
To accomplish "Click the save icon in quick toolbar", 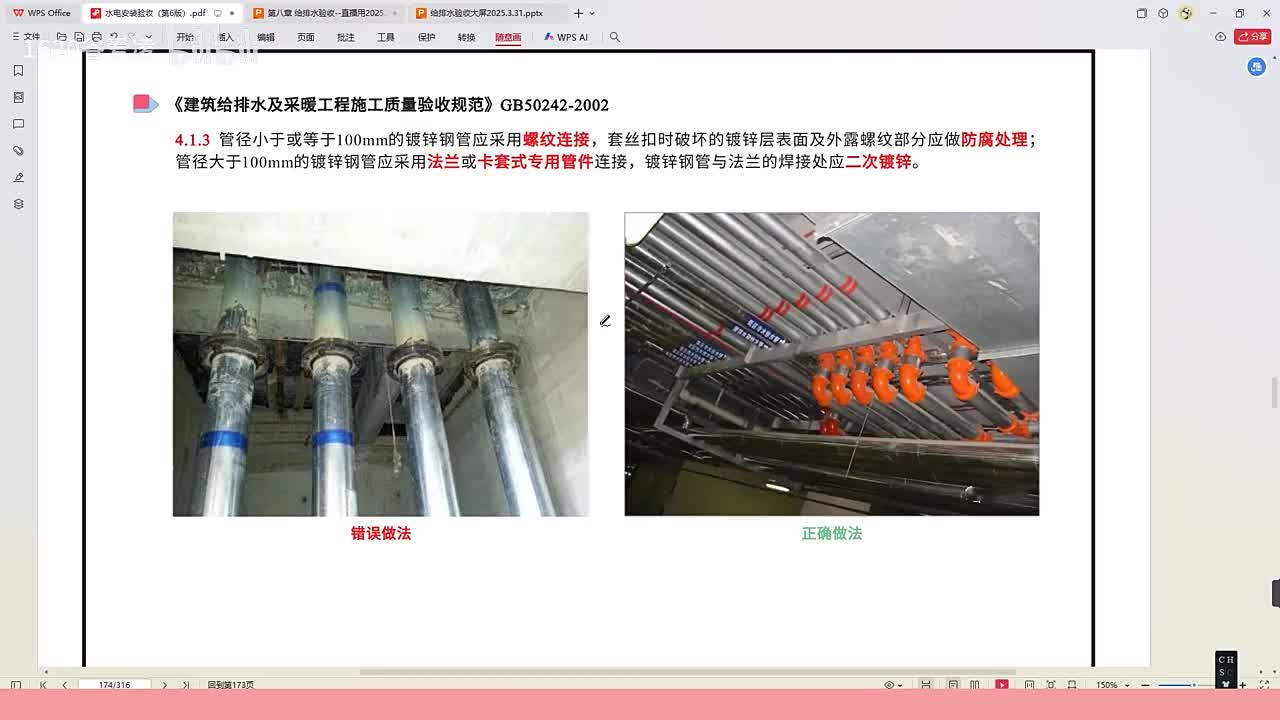I will [x=79, y=37].
